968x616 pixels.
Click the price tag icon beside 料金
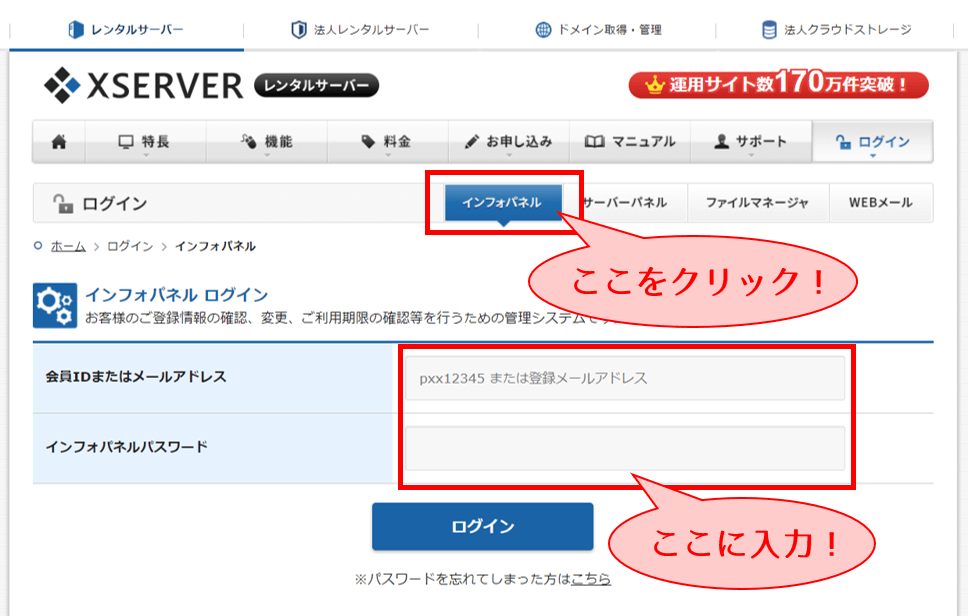coord(368,142)
